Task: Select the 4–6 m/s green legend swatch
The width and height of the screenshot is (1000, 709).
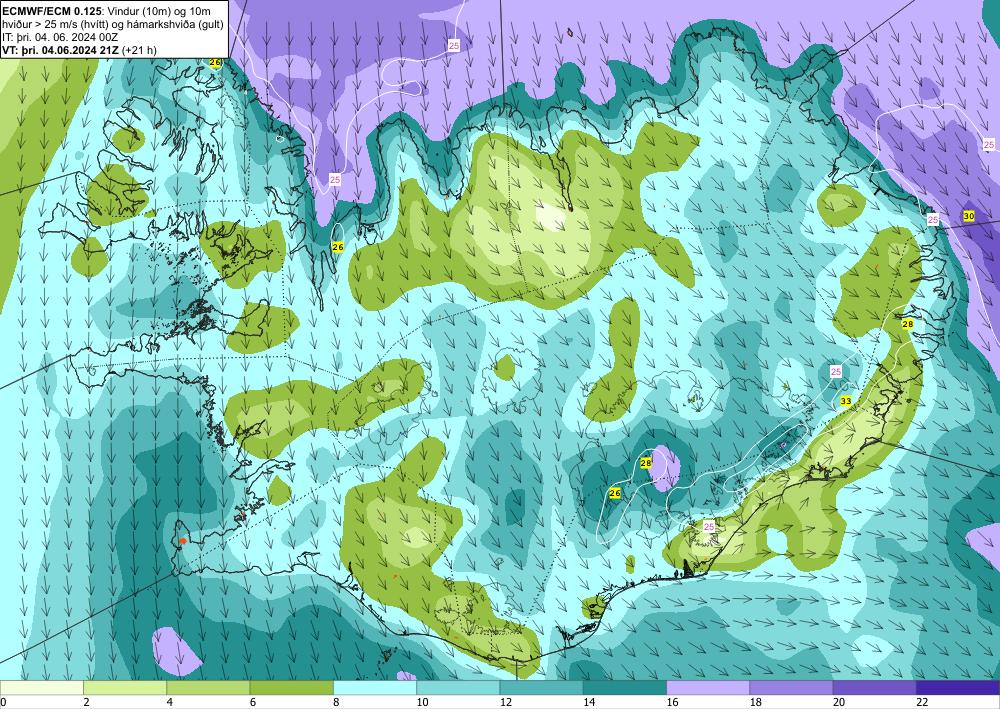Action: click(x=208, y=687)
